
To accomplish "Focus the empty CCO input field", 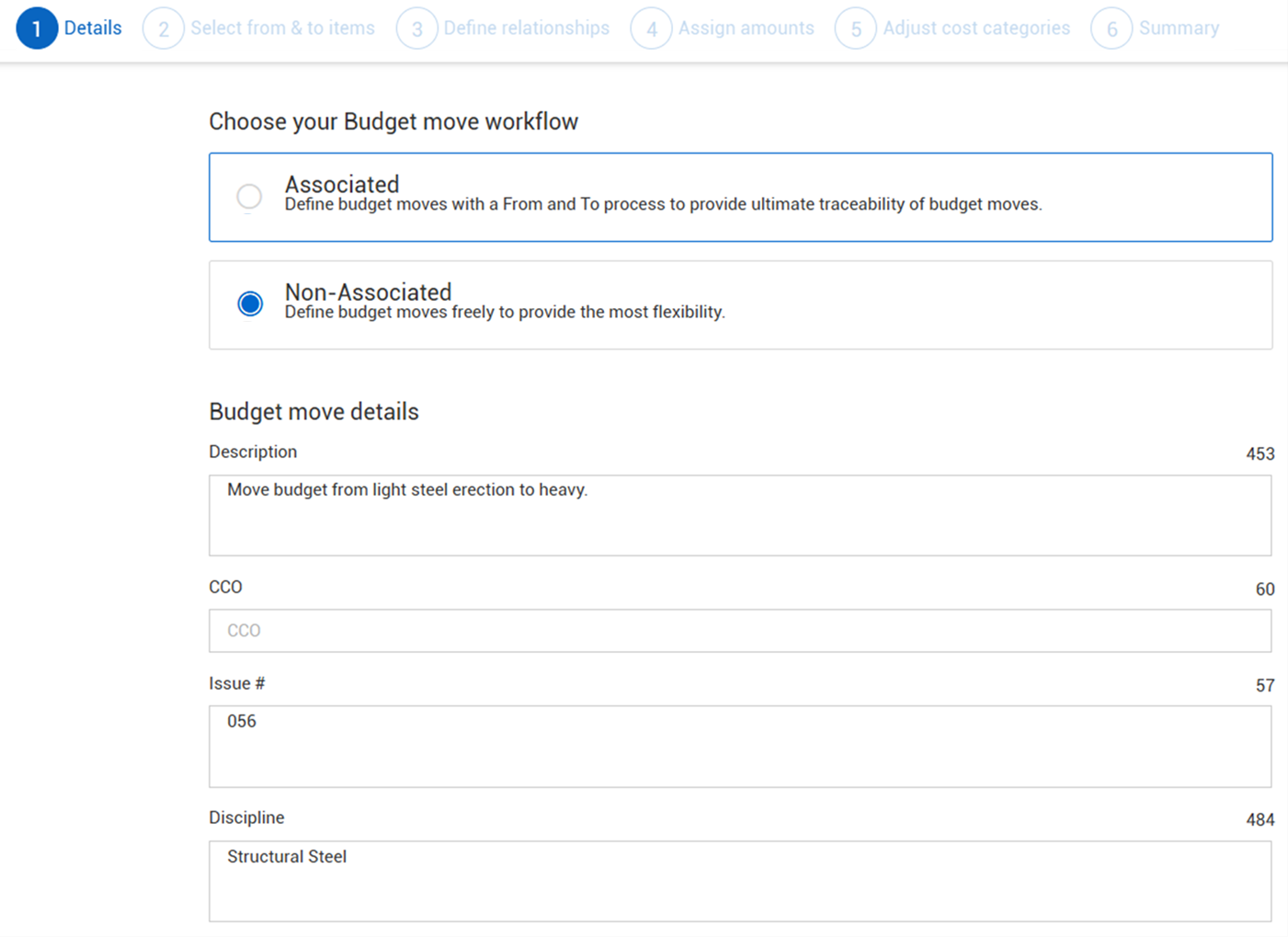I will coord(739,631).
